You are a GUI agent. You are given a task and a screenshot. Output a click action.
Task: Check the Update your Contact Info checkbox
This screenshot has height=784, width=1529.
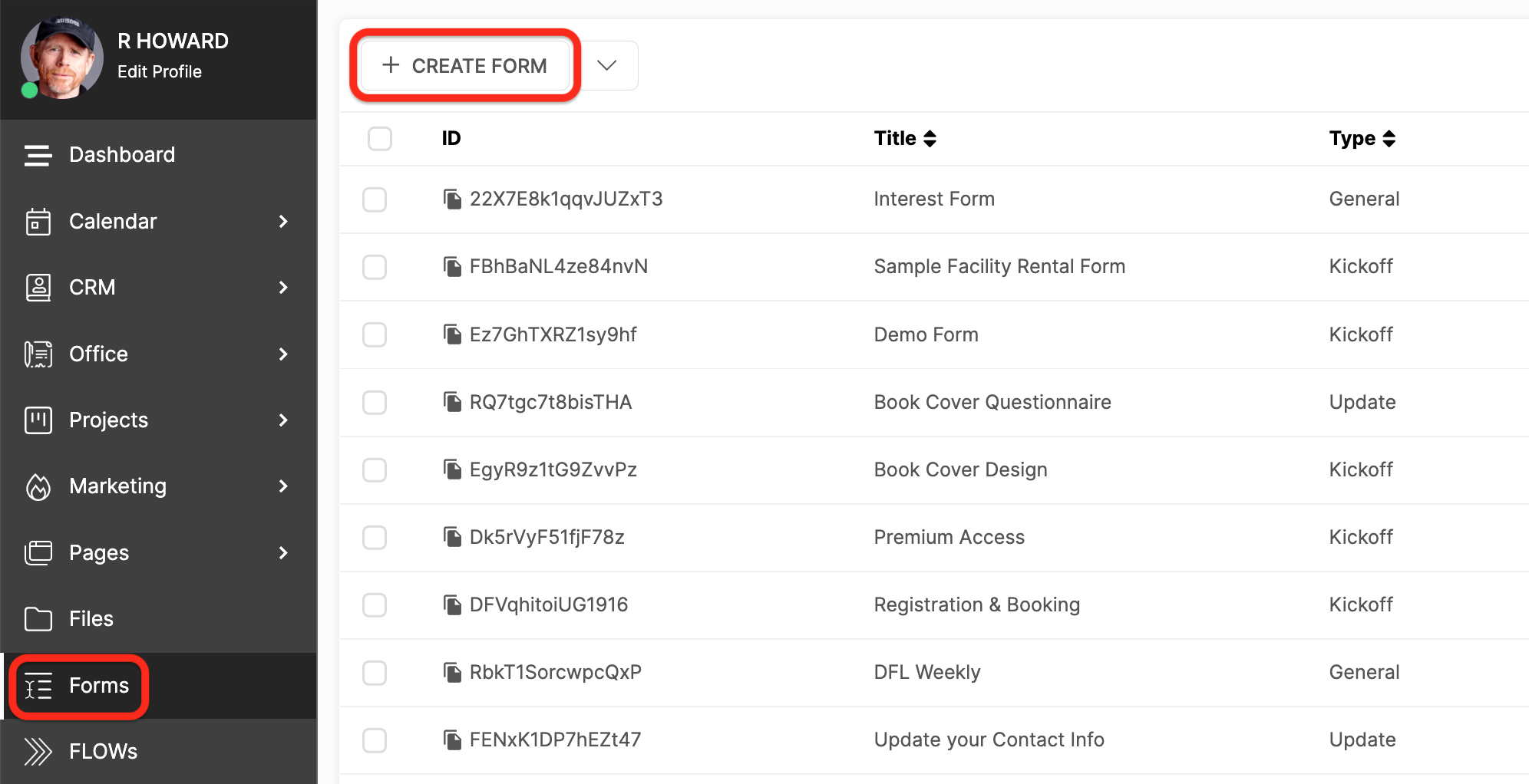(375, 740)
